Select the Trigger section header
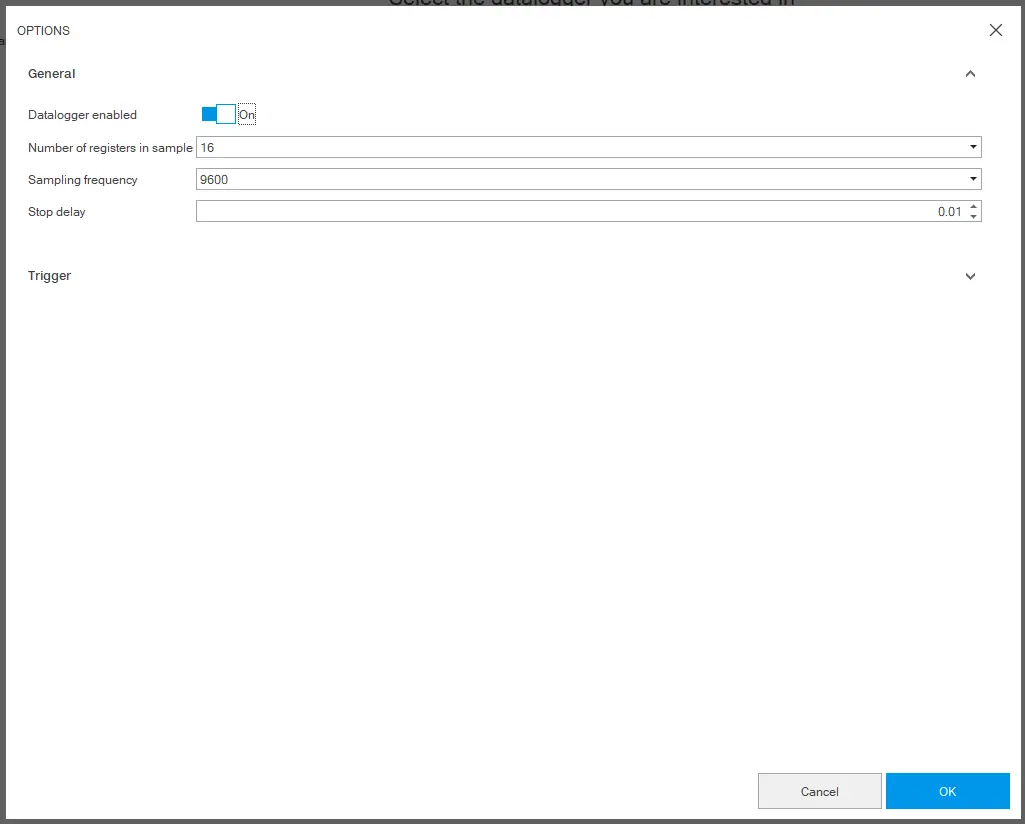This screenshot has height=824, width=1025. pyautogui.click(x=49, y=276)
